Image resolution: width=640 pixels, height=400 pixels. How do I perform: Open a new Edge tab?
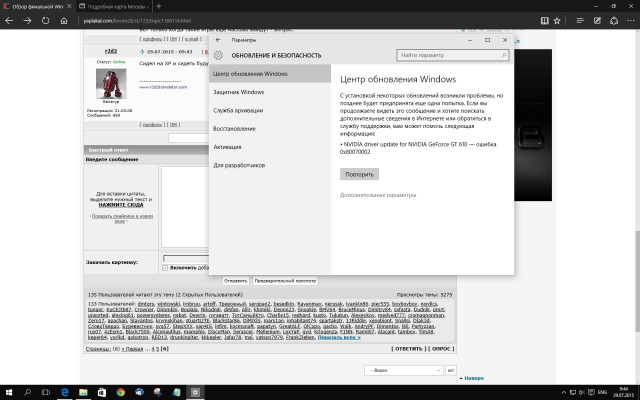(159, 6)
